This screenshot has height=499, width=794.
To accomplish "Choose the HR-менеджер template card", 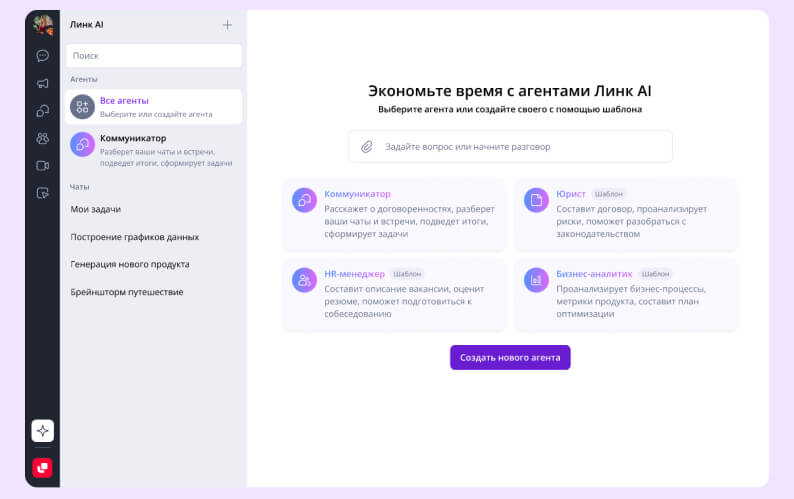I will tap(394, 294).
